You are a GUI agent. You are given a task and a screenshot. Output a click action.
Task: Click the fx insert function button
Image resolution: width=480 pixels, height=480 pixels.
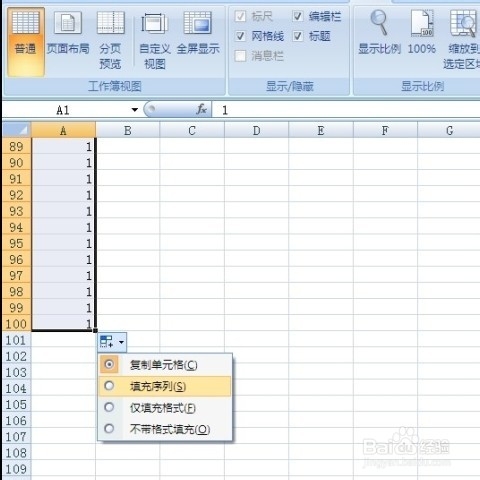click(x=202, y=109)
